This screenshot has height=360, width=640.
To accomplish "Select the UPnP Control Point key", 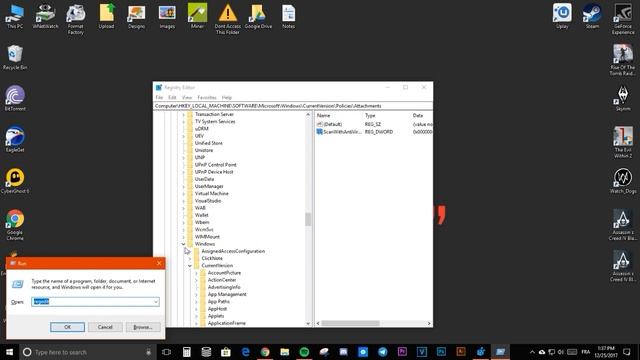I will [x=216, y=165].
